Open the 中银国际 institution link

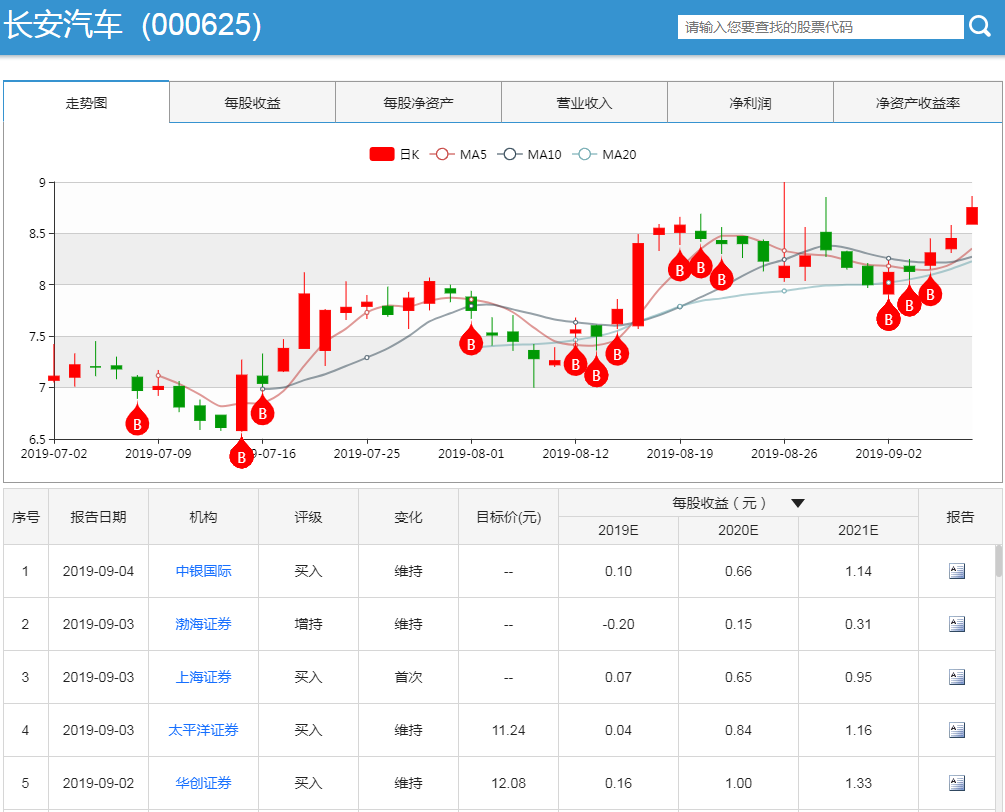coord(204,570)
